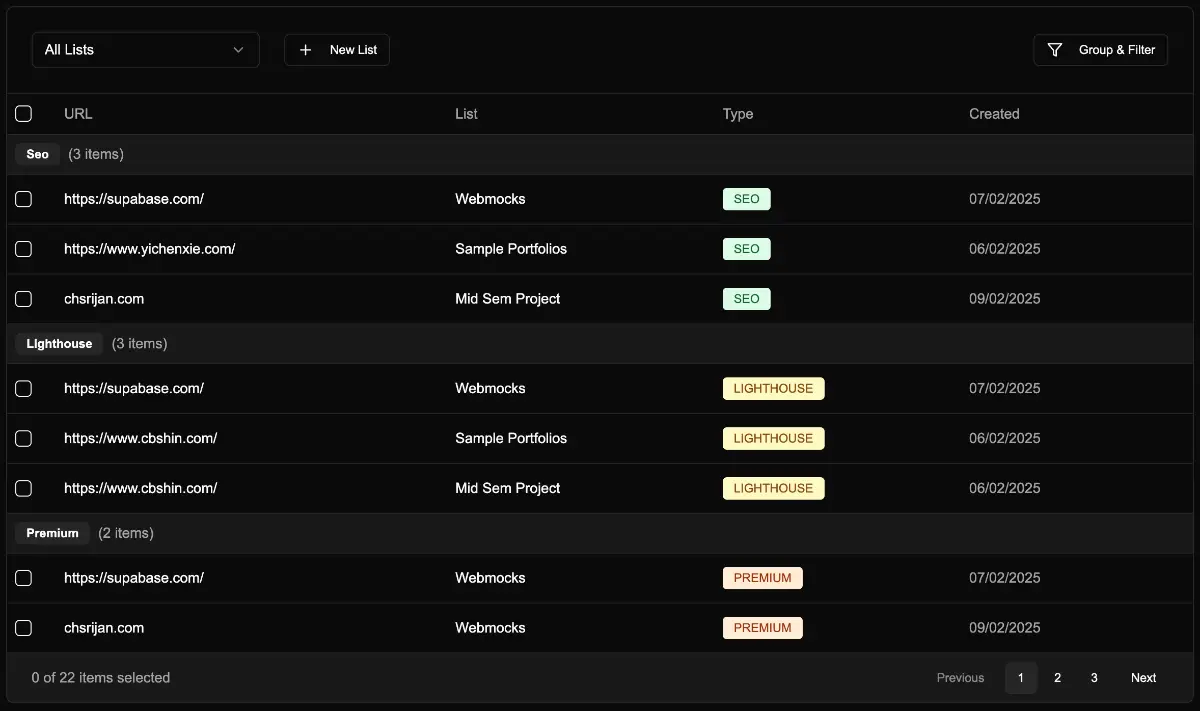
Task: Go to page 2
Action: [1057, 678]
